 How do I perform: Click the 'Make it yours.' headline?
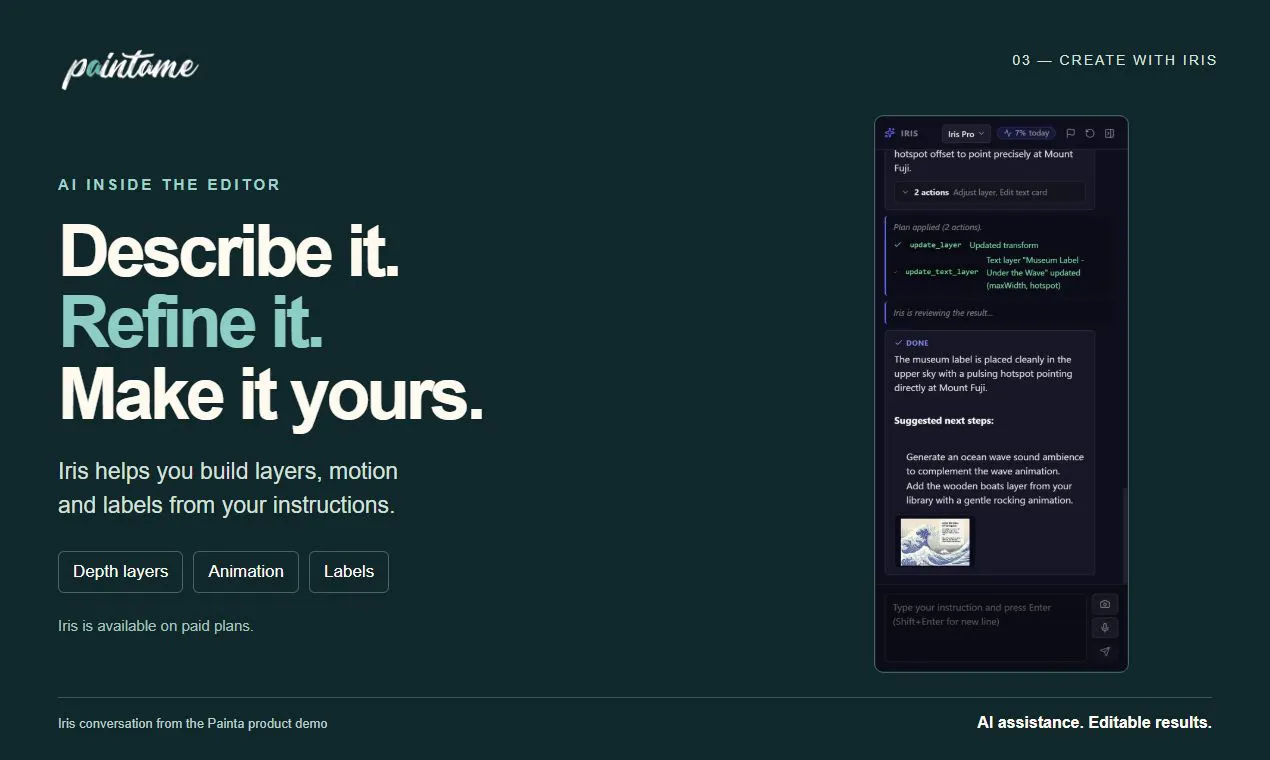pyautogui.click(x=272, y=394)
